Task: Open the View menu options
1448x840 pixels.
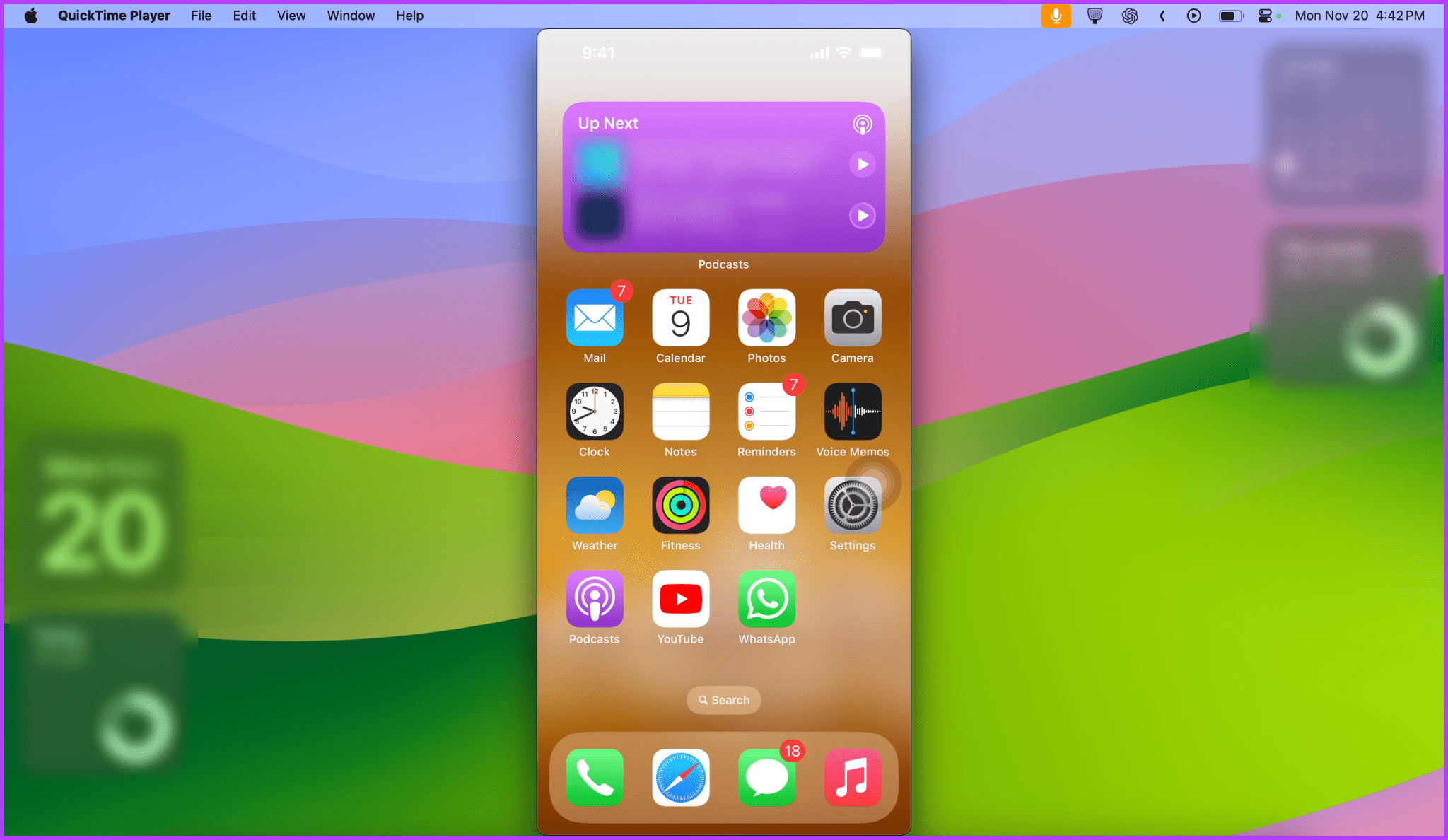Action: tap(291, 15)
